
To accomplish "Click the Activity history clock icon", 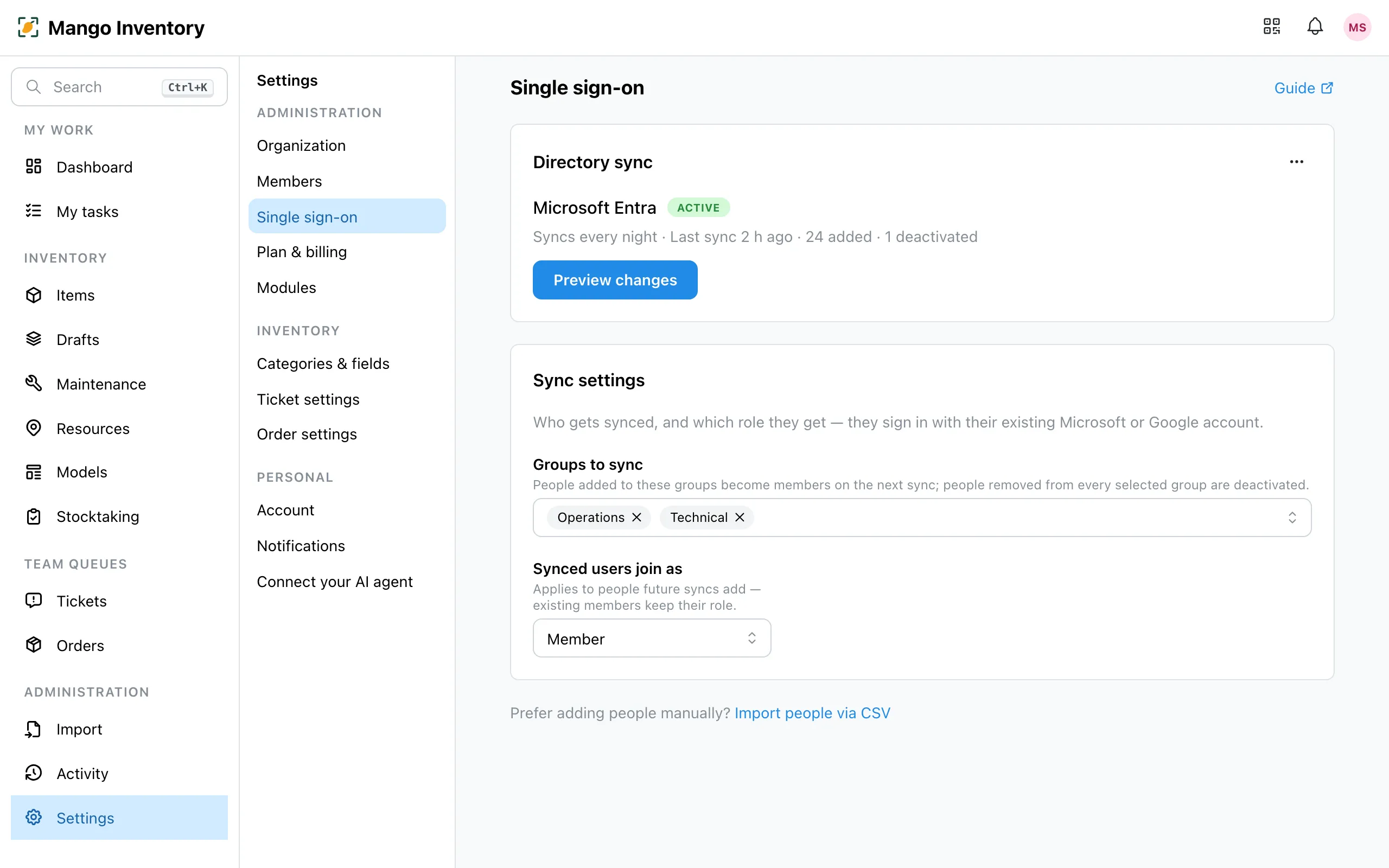I will tap(34, 773).
